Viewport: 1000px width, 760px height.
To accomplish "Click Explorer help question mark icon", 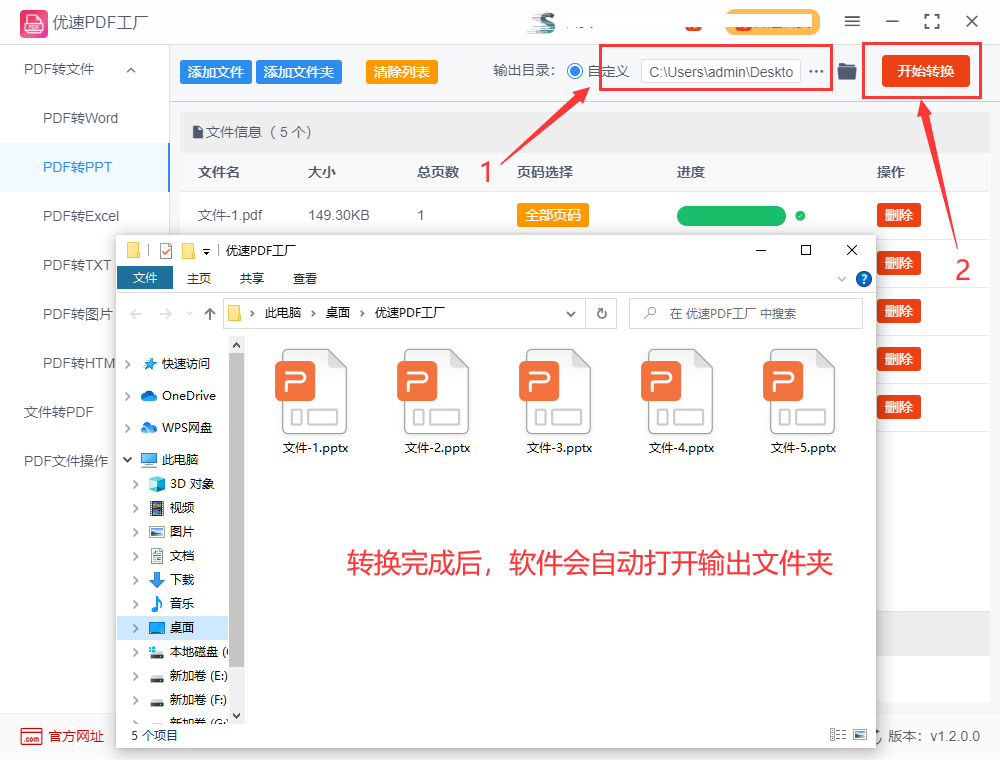I will click(x=864, y=279).
